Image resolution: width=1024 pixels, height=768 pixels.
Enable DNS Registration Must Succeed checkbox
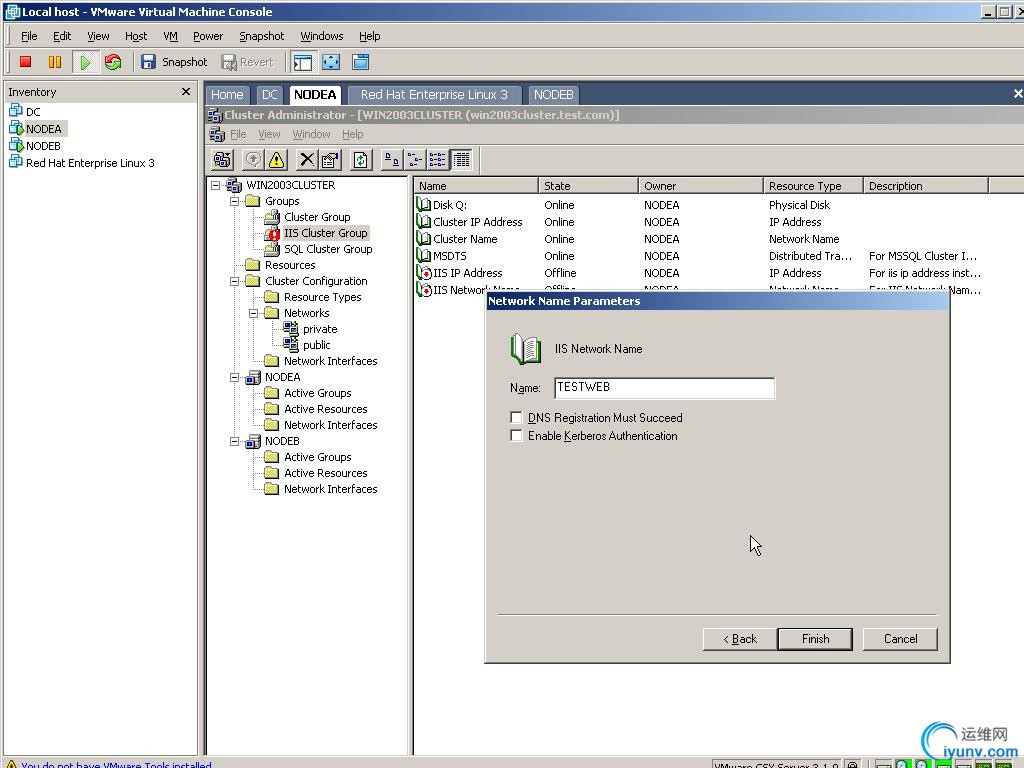(516, 418)
